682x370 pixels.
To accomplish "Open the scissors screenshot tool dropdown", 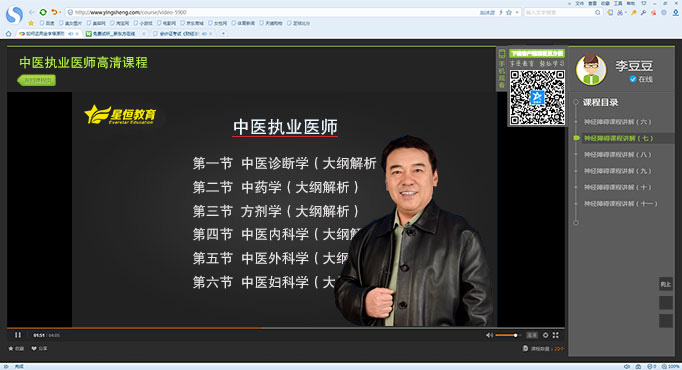I will tap(625, 13).
